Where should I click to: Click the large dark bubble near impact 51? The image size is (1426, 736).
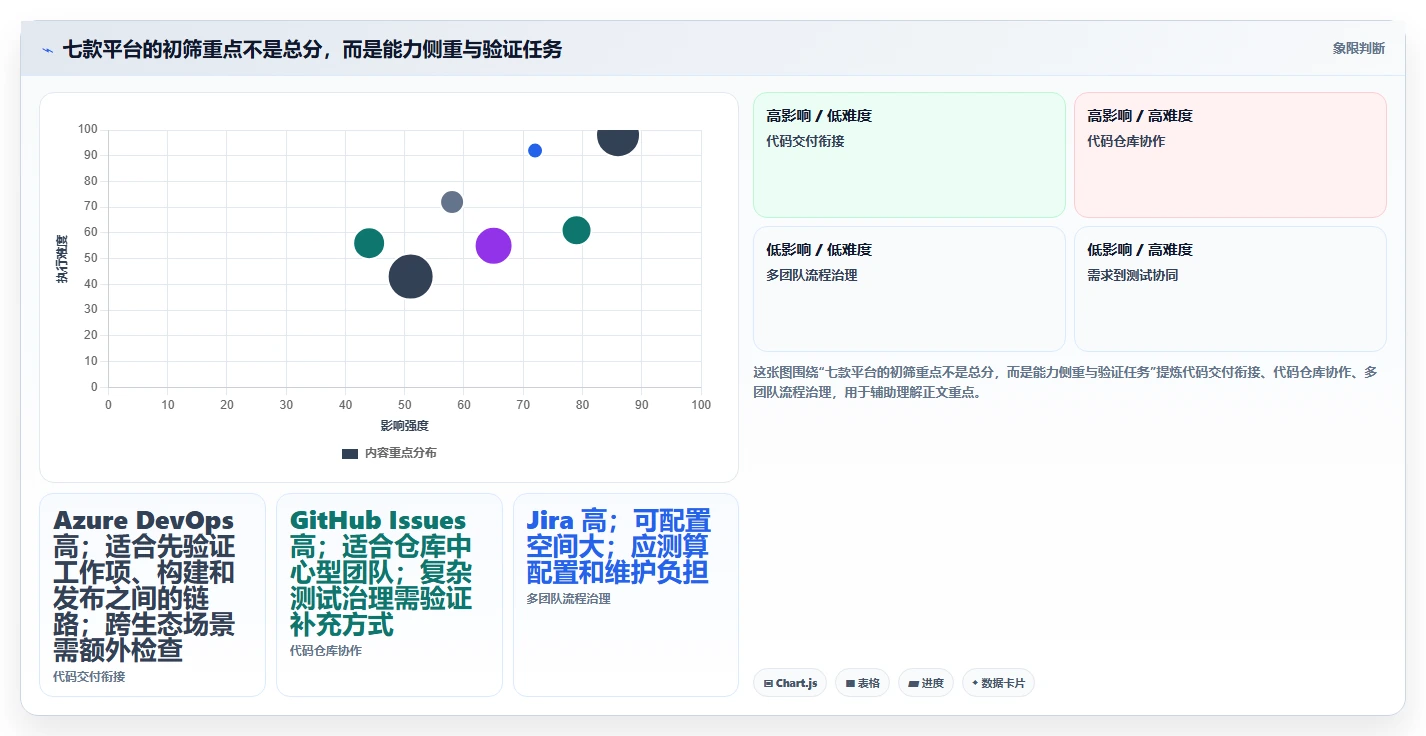pos(410,277)
